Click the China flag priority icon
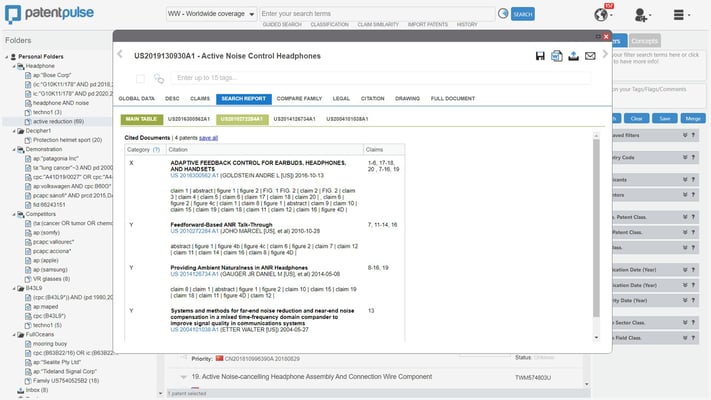The width and height of the screenshot is (711, 400). pyautogui.click(x=219, y=358)
